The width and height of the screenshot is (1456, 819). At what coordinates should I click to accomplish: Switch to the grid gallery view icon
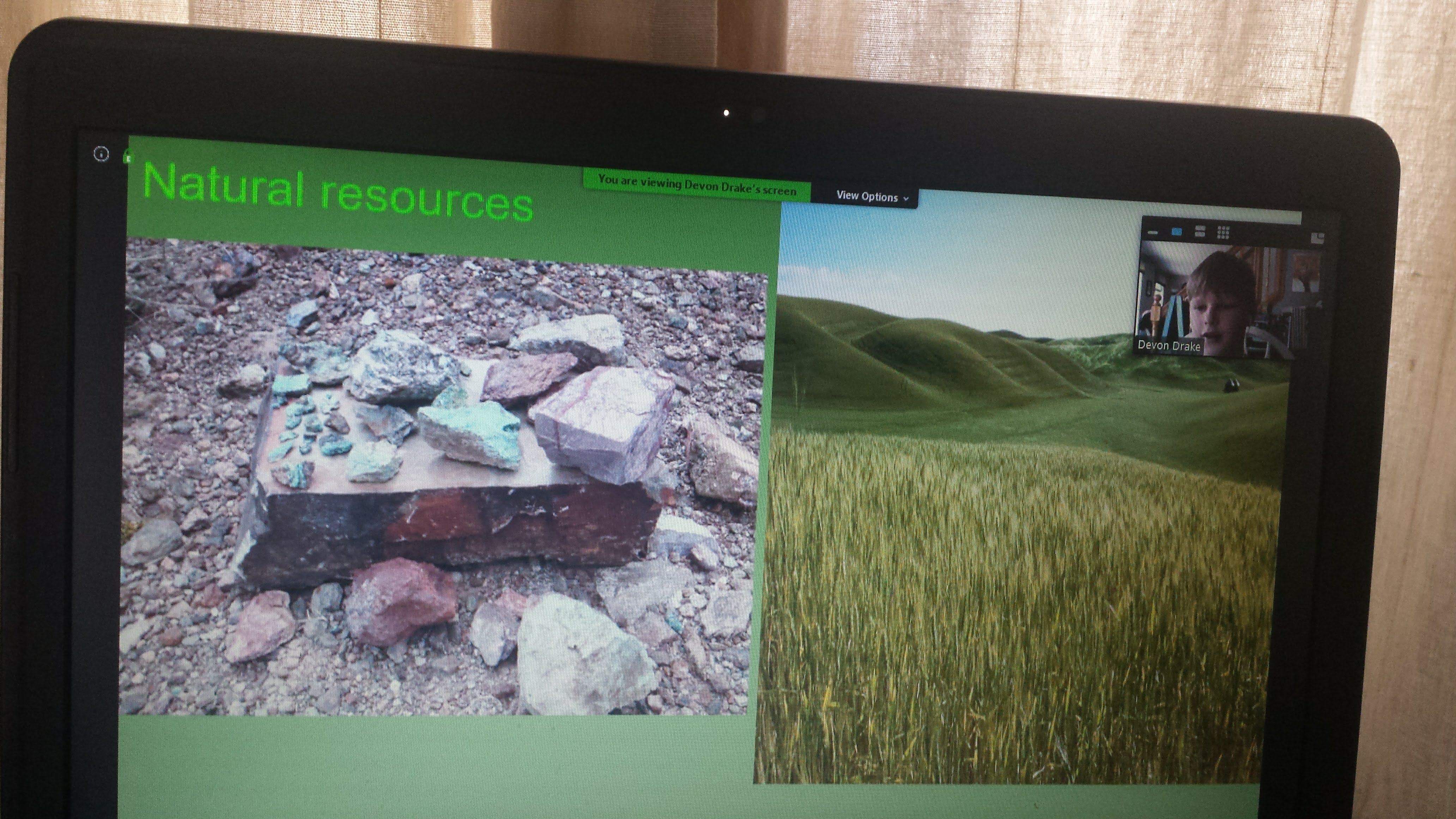click(x=1223, y=232)
